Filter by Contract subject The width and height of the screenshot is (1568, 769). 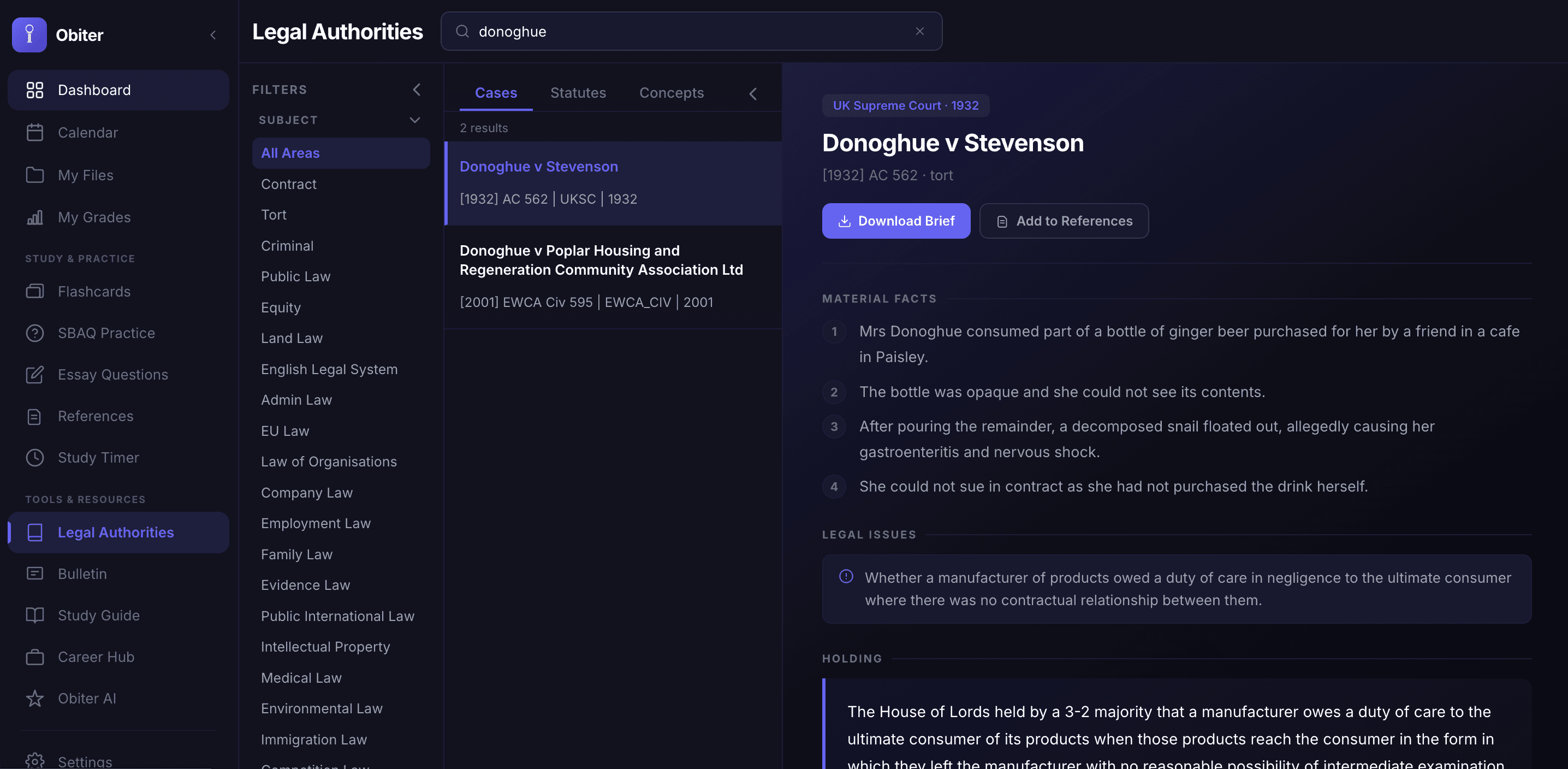point(341,185)
